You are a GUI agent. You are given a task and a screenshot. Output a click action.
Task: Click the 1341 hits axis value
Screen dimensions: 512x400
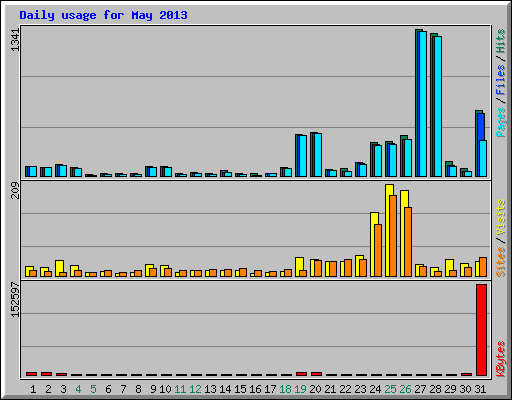click(x=15, y=40)
